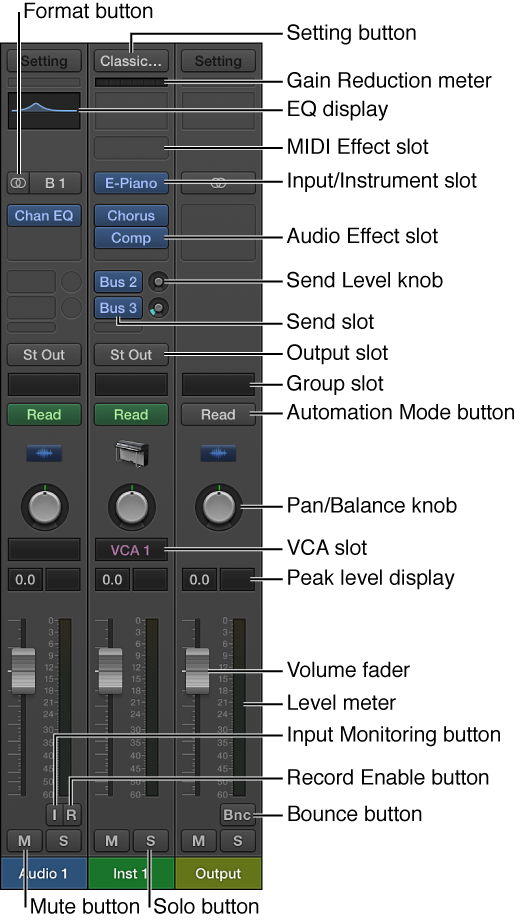Image resolution: width=526 pixels, height=924 pixels.
Task: Select the Output channel name label
Action: (x=219, y=873)
